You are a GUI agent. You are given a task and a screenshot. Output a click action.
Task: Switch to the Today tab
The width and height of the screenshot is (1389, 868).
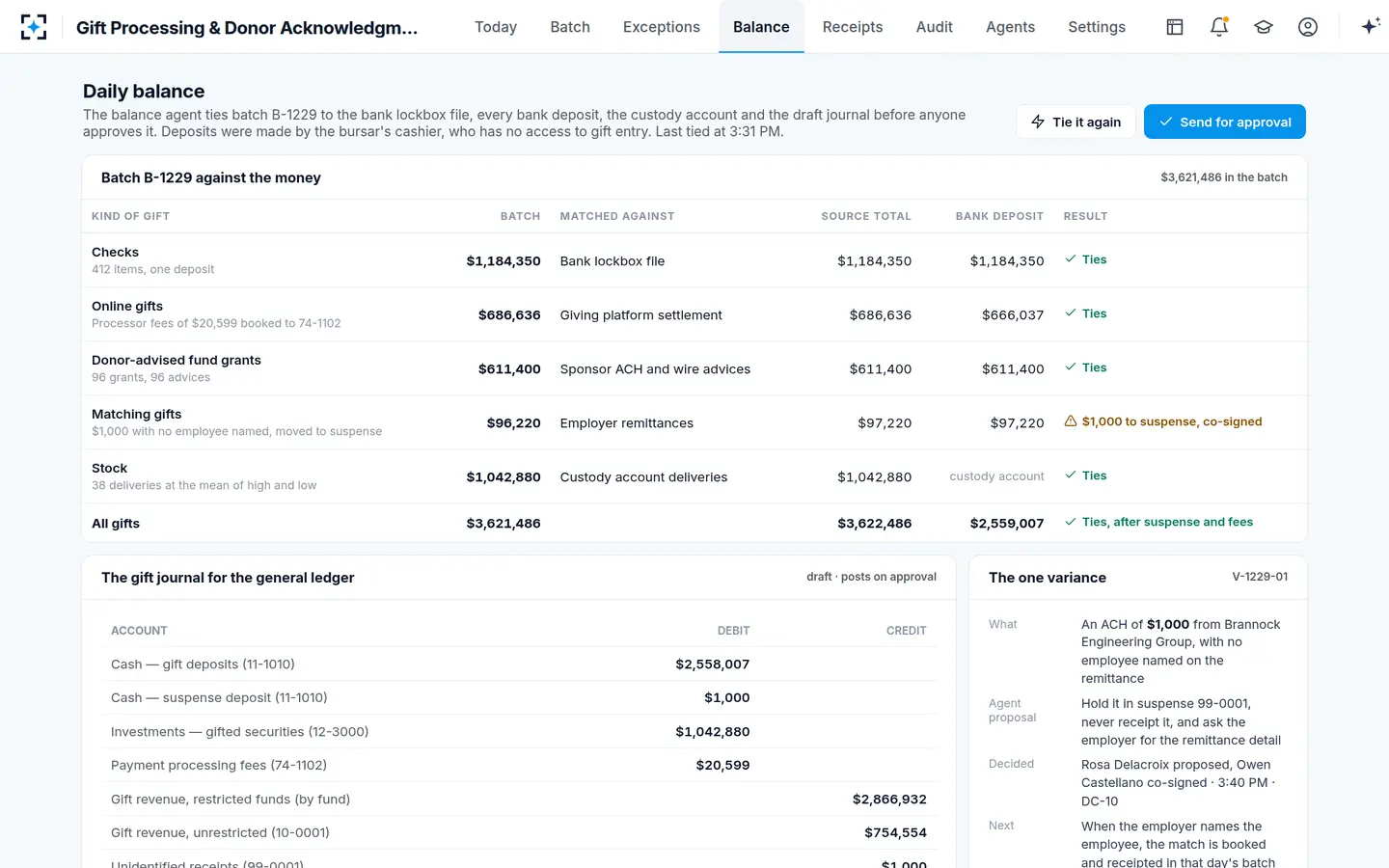point(496,27)
